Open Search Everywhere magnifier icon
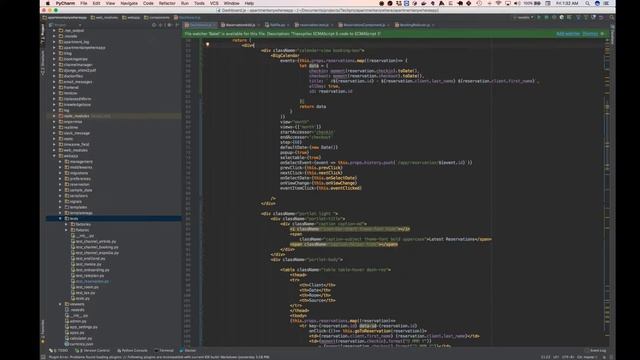 [611, 18]
